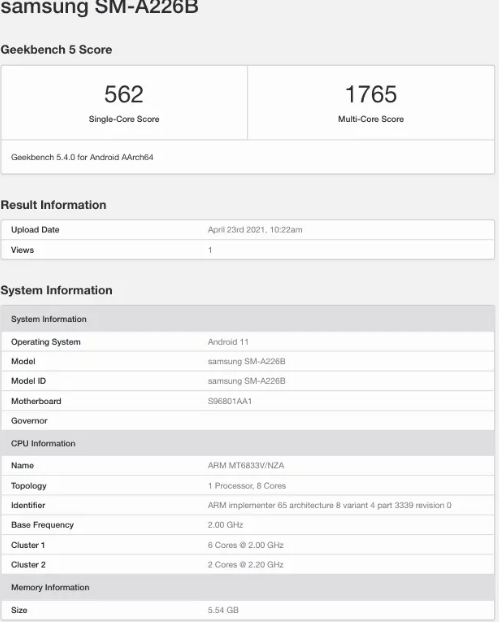Click the samsung SM-A226B value in Model row
The width and height of the screenshot is (499, 622).
(246, 361)
